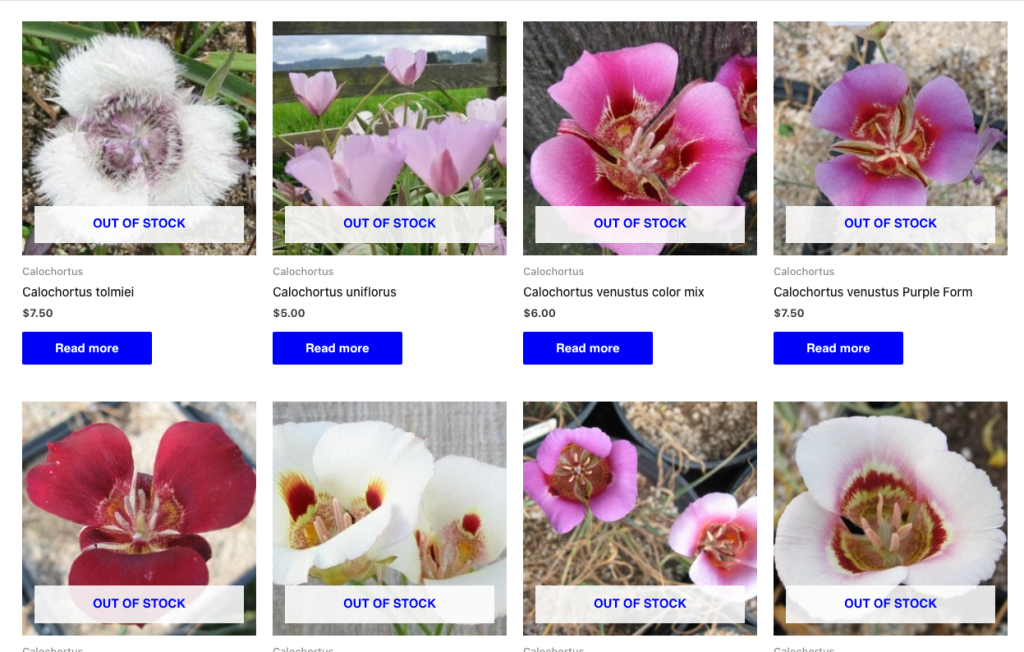Open the white flowers with red spots thumbnail

(389, 518)
